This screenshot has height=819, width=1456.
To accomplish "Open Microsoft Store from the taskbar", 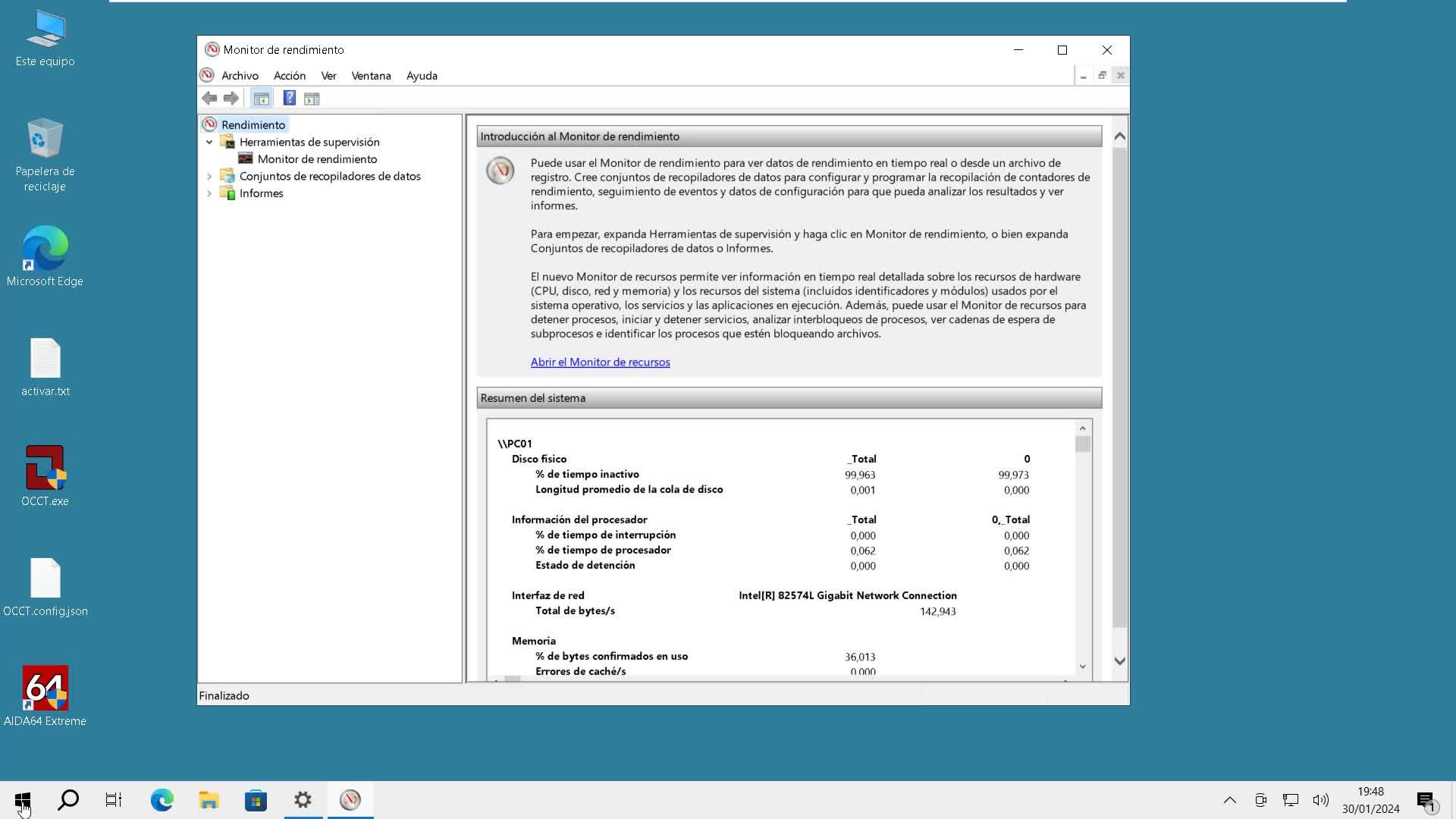I will pos(256,800).
